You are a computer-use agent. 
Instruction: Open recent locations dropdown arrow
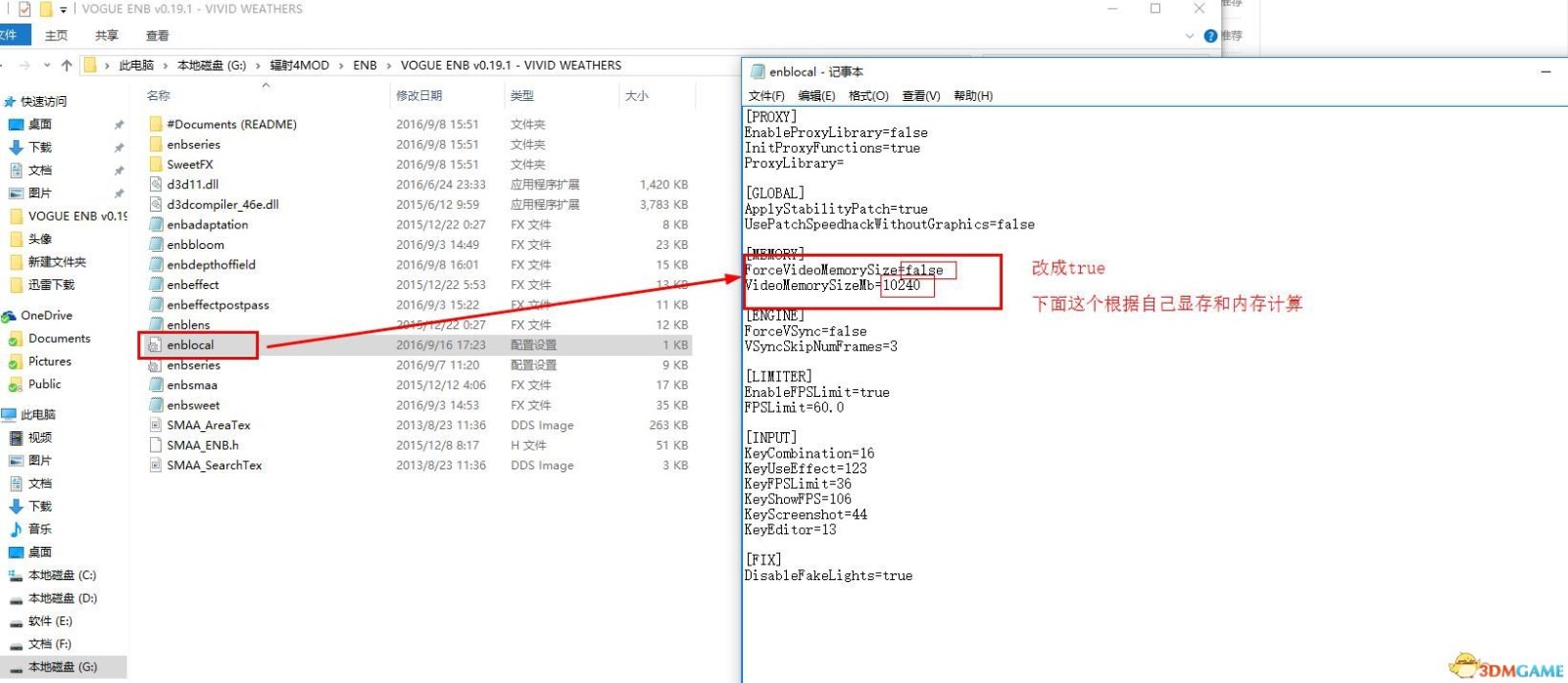click(x=46, y=66)
